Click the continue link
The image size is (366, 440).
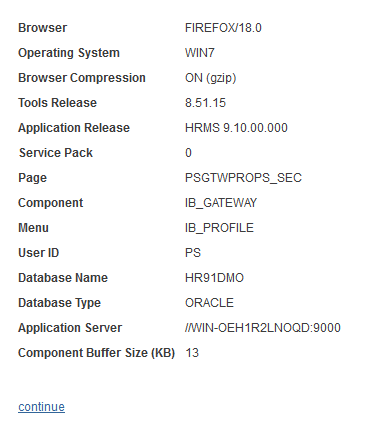[41, 407]
